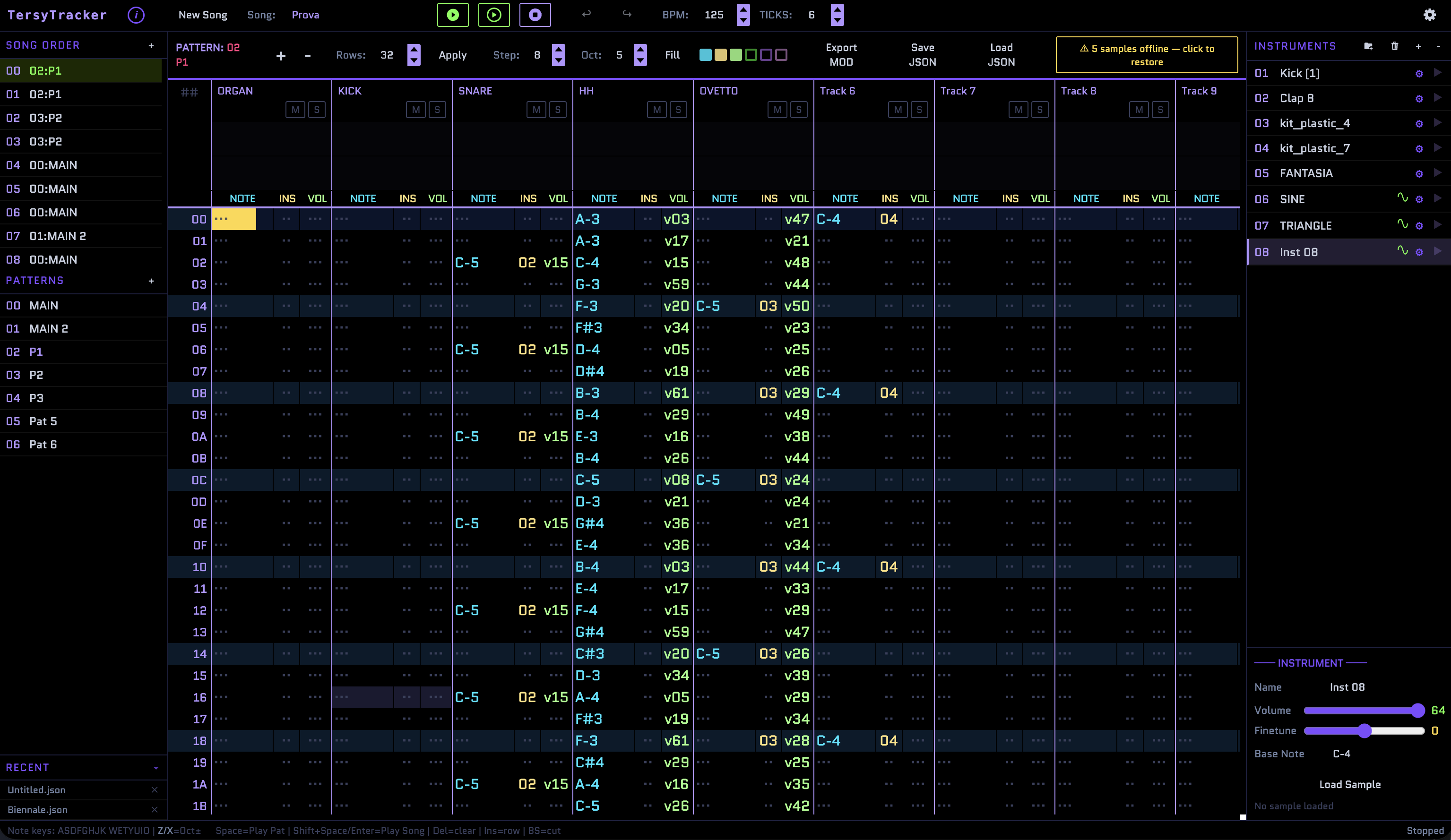This screenshot has width=1451, height=840.
Task: Stop playback with the stop button
Action: click(535, 15)
